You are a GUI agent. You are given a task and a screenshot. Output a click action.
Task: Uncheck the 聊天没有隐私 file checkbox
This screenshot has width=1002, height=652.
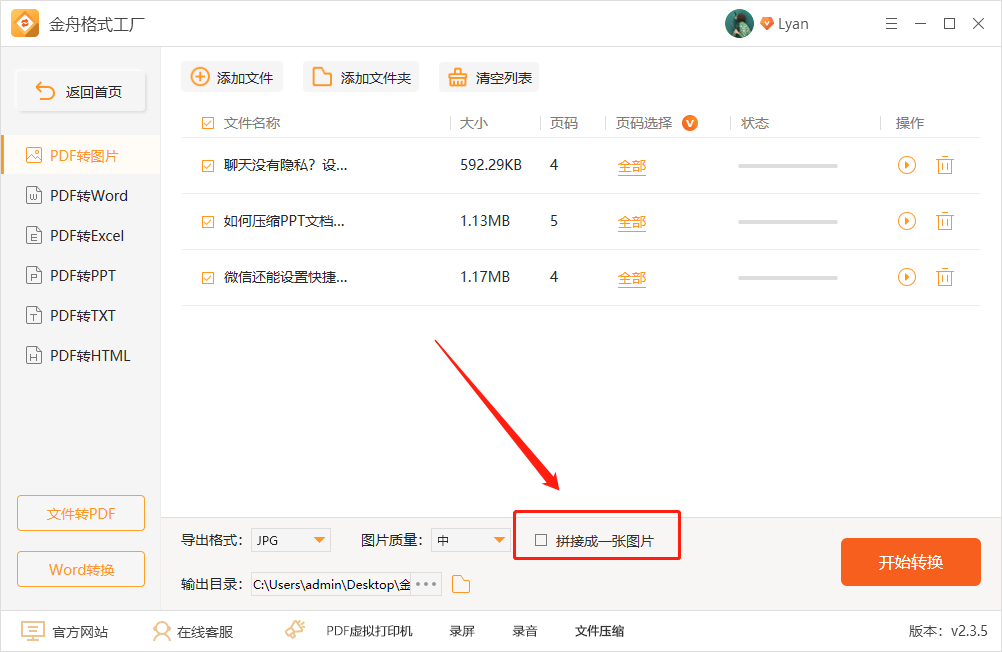coord(208,166)
